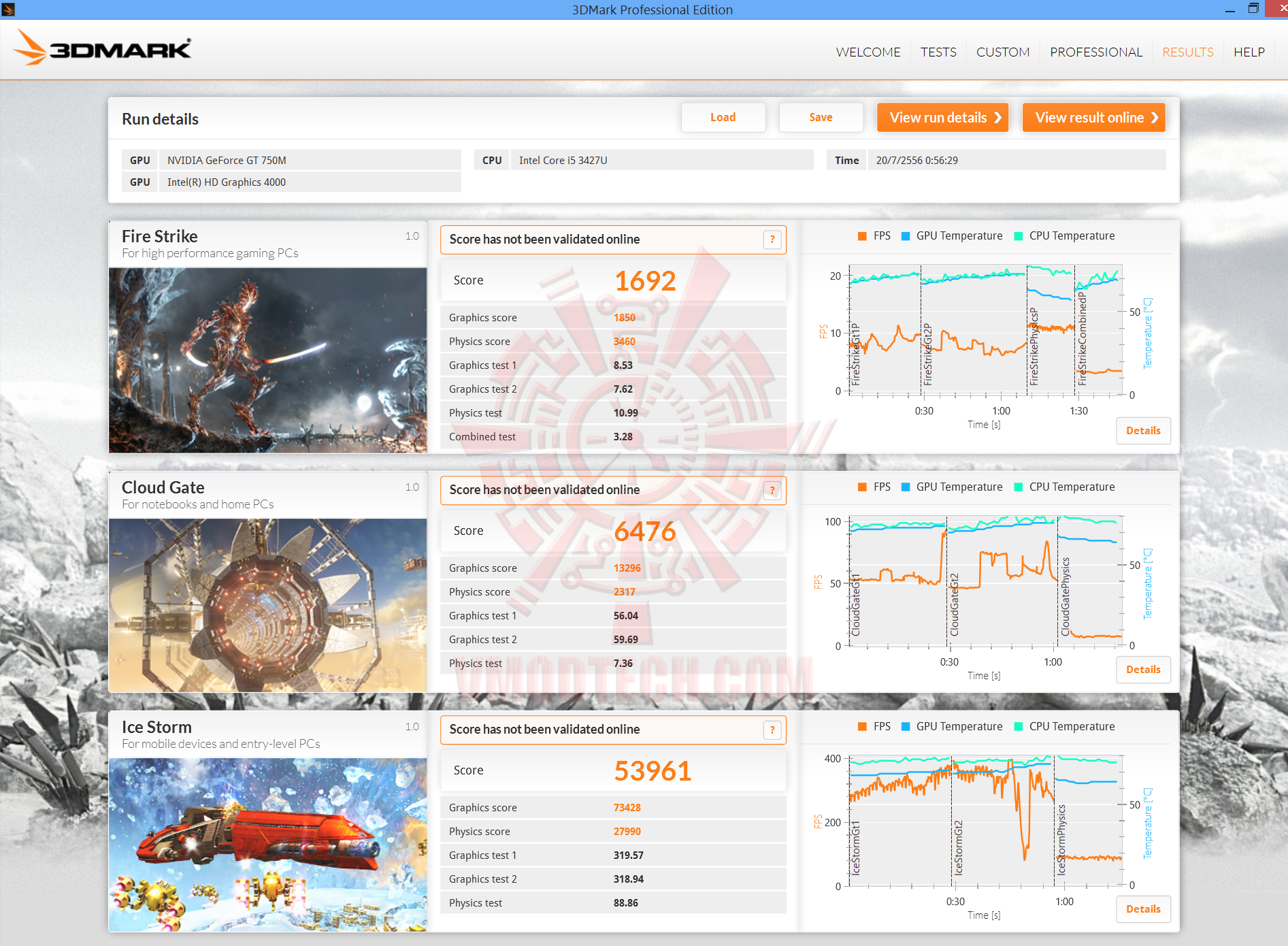Select the Intel Core i5 3427U CPU field
Screen dimensions: 1288x946
tap(661, 160)
